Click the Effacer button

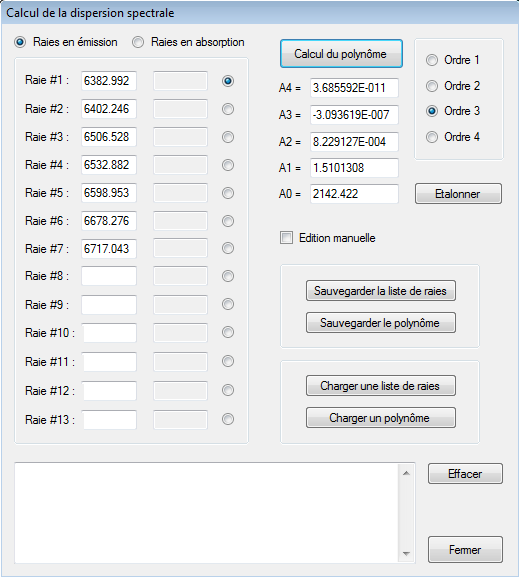click(465, 474)
